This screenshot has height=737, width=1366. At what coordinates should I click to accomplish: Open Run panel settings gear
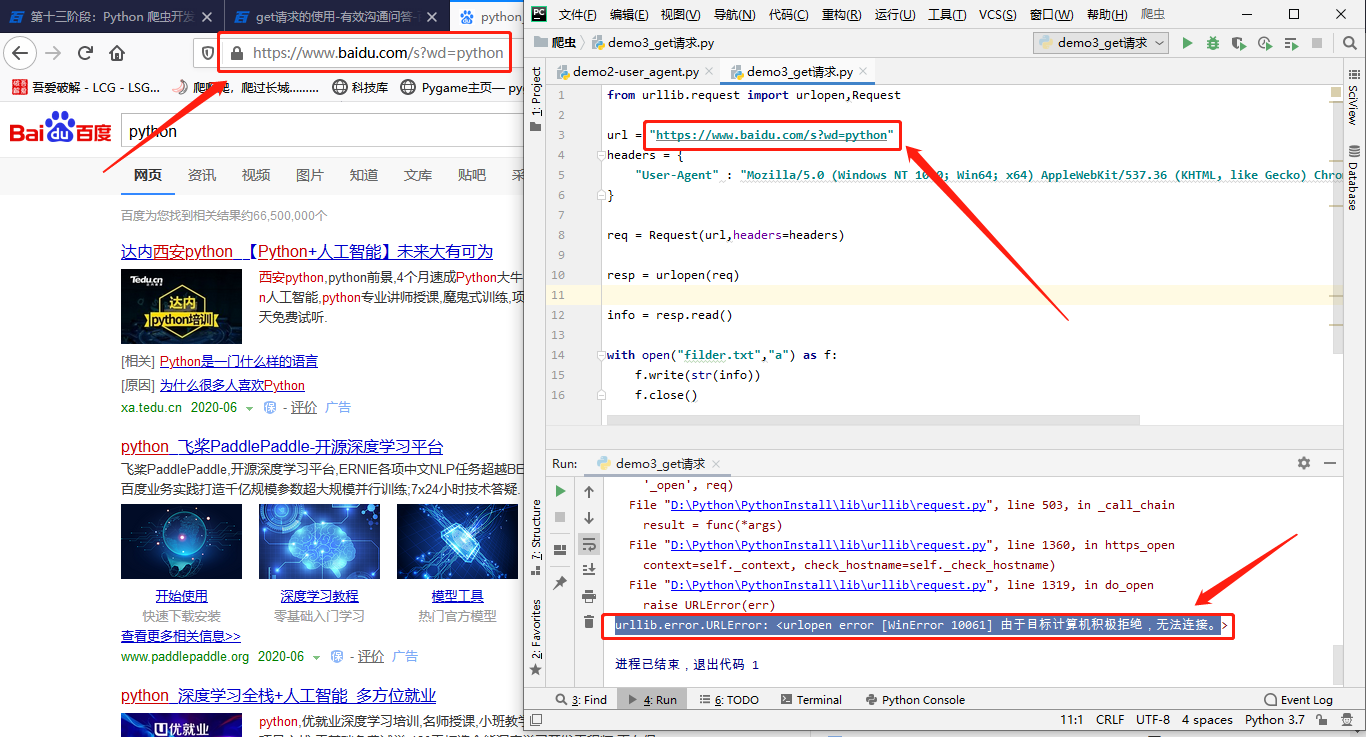tap(1304, 463)
